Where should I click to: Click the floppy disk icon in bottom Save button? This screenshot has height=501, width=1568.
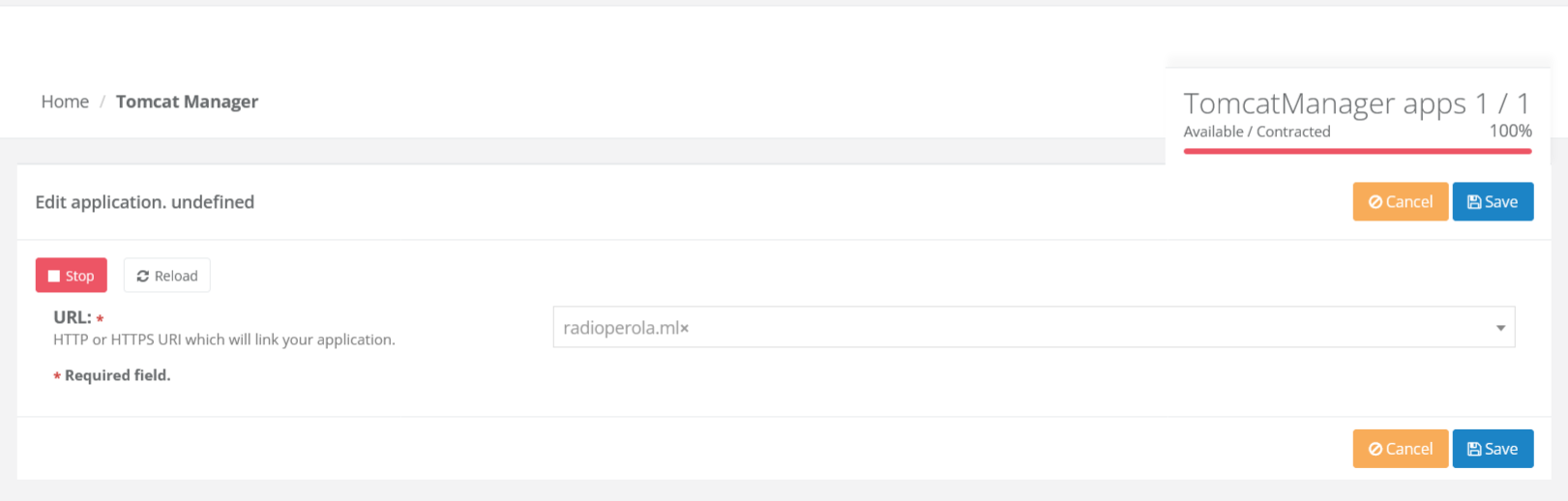[x=1474, y=449]
